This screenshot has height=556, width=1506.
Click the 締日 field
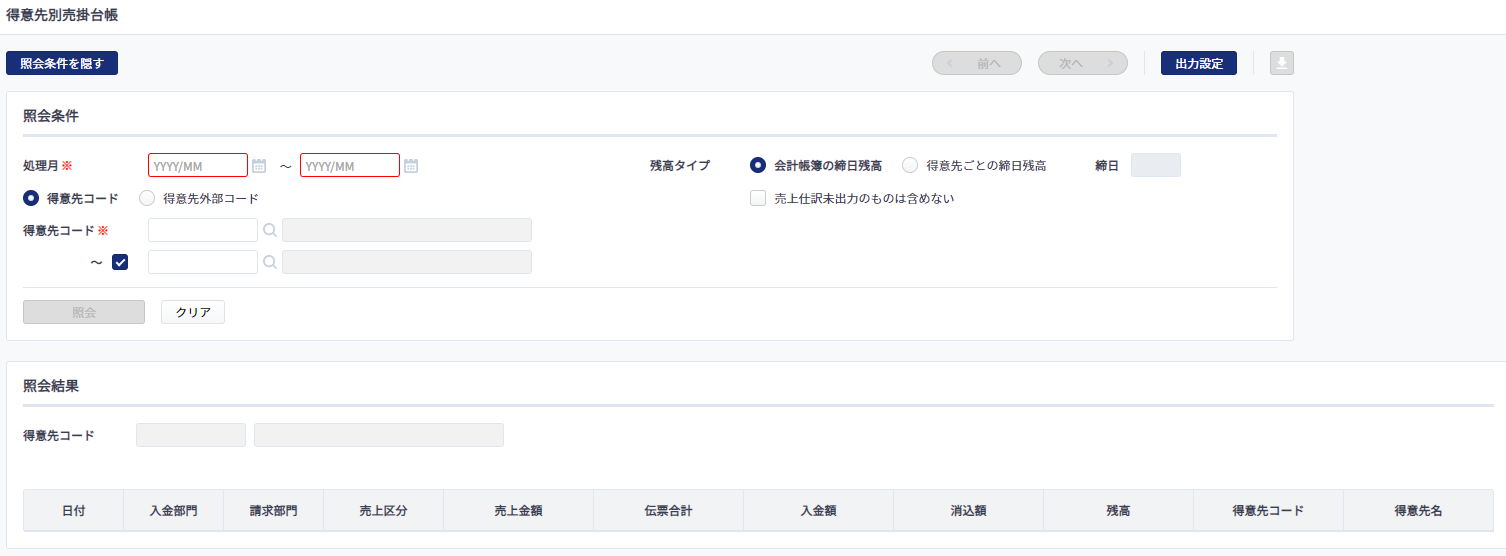(x=1156, y=165)
